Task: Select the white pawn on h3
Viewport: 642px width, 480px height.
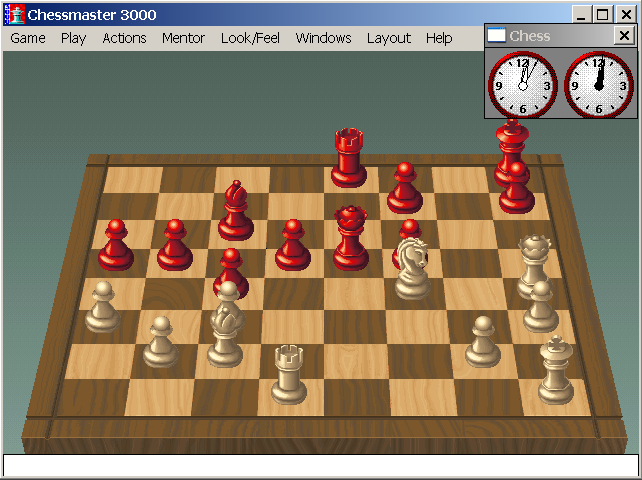Action: [541, 306]
